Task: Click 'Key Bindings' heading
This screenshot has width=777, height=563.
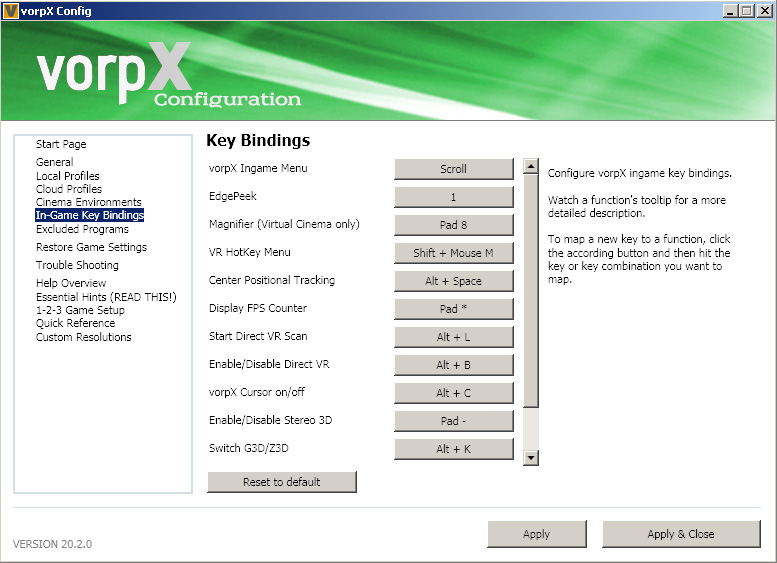Action: click(258, 140)
